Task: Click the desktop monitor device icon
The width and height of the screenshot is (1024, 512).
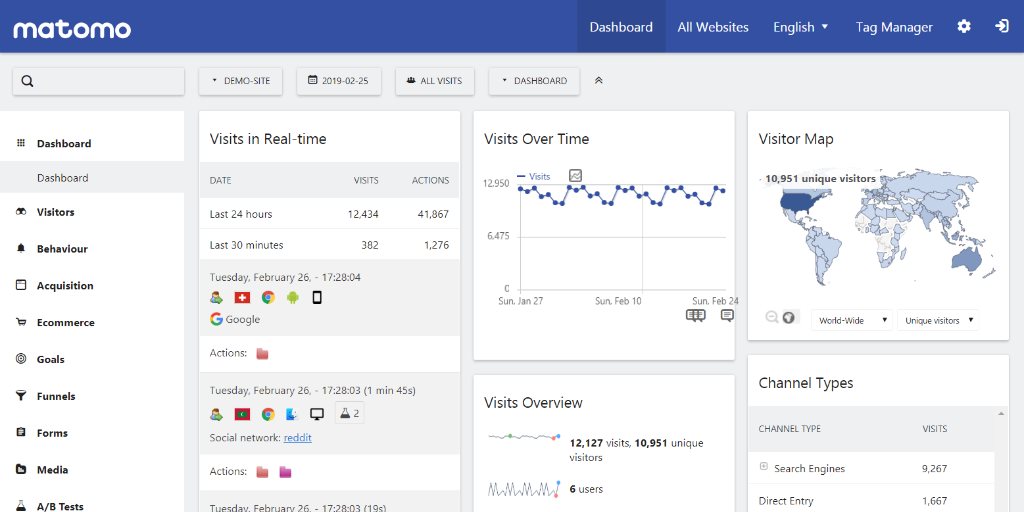Action: click(x=317, y=414)
